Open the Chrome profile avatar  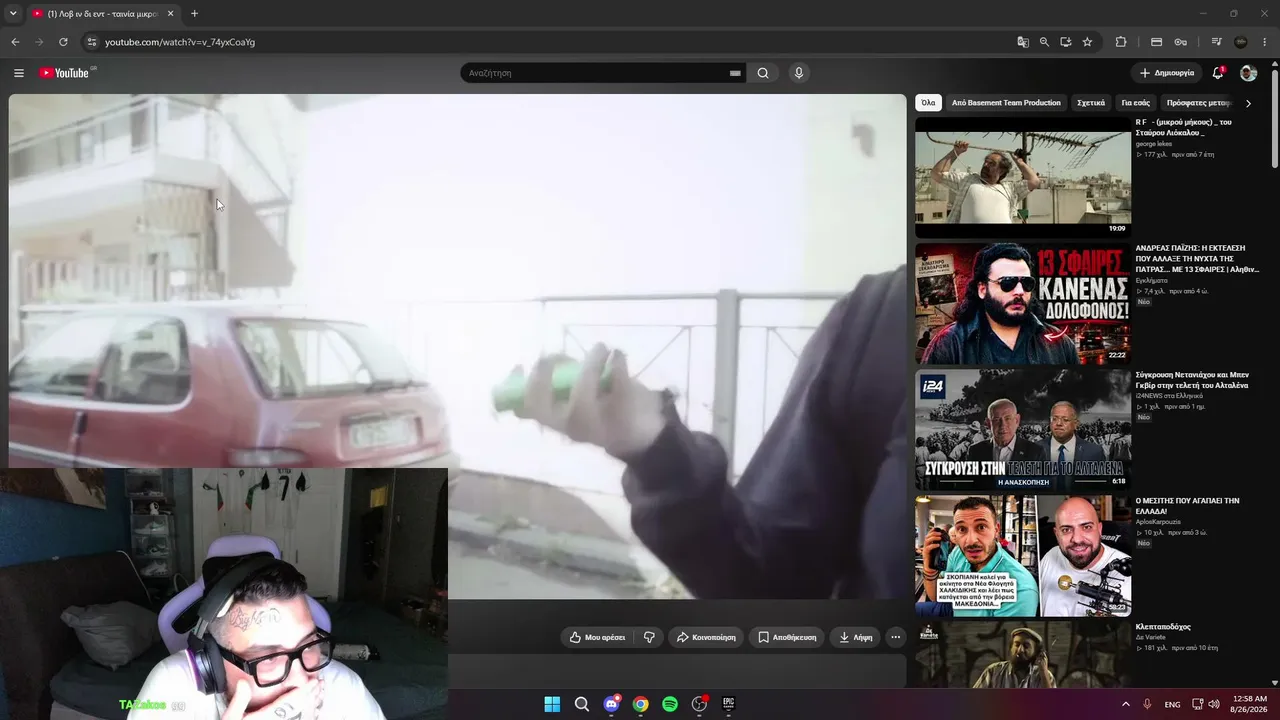1241,42
